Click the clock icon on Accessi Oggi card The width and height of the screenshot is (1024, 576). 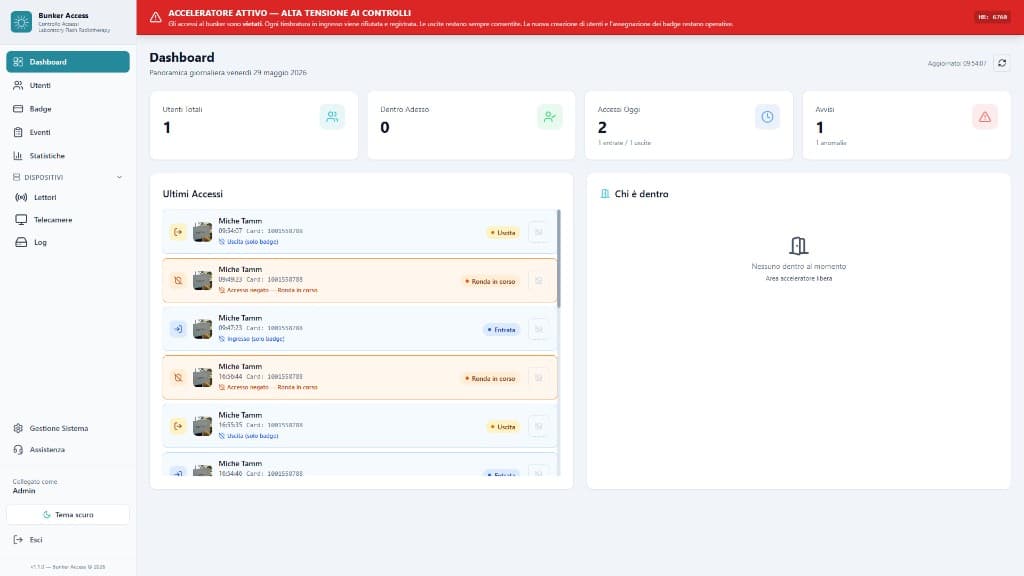tap(767, 117)
